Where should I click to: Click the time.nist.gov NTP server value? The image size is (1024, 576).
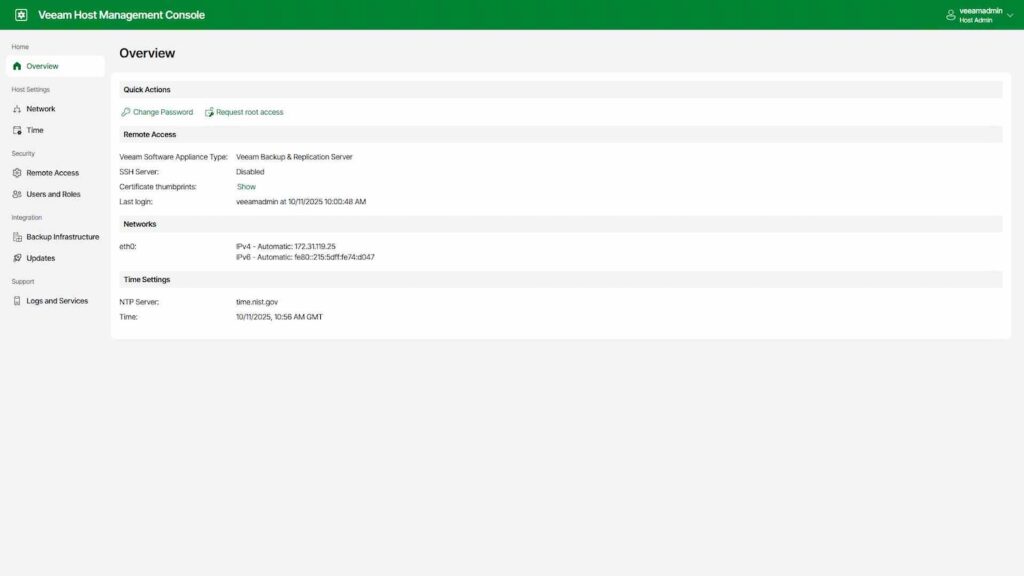257,301
